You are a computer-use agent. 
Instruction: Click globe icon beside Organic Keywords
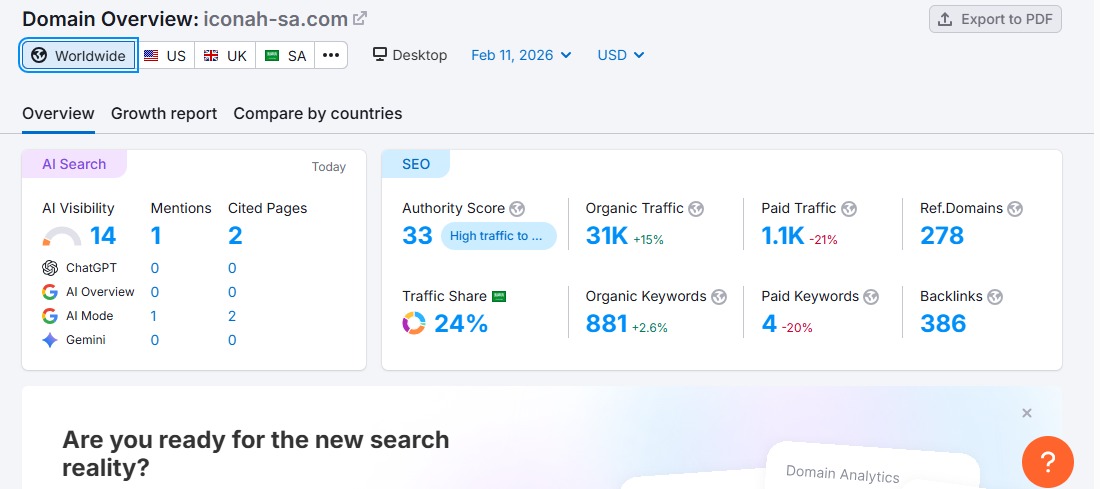[x=719, y=297]
